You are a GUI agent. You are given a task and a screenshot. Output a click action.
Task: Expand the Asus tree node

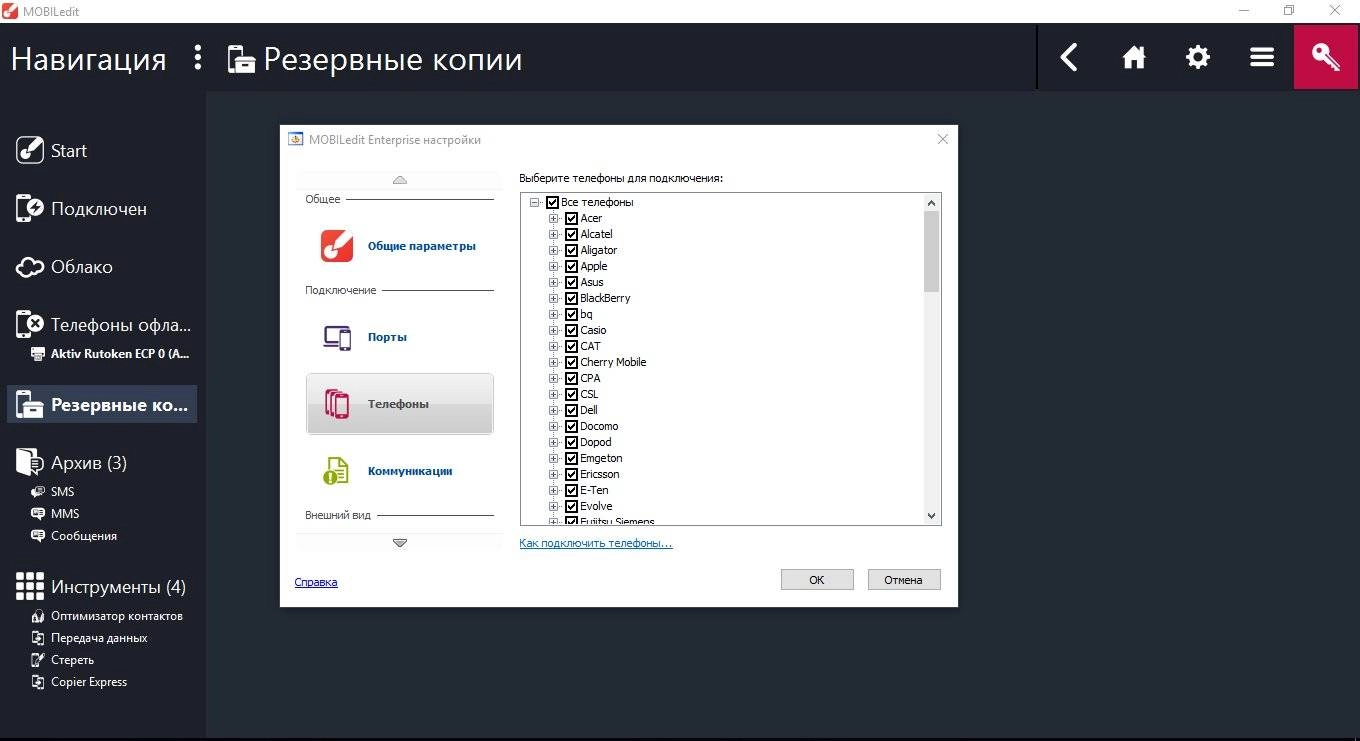[554, 282]
